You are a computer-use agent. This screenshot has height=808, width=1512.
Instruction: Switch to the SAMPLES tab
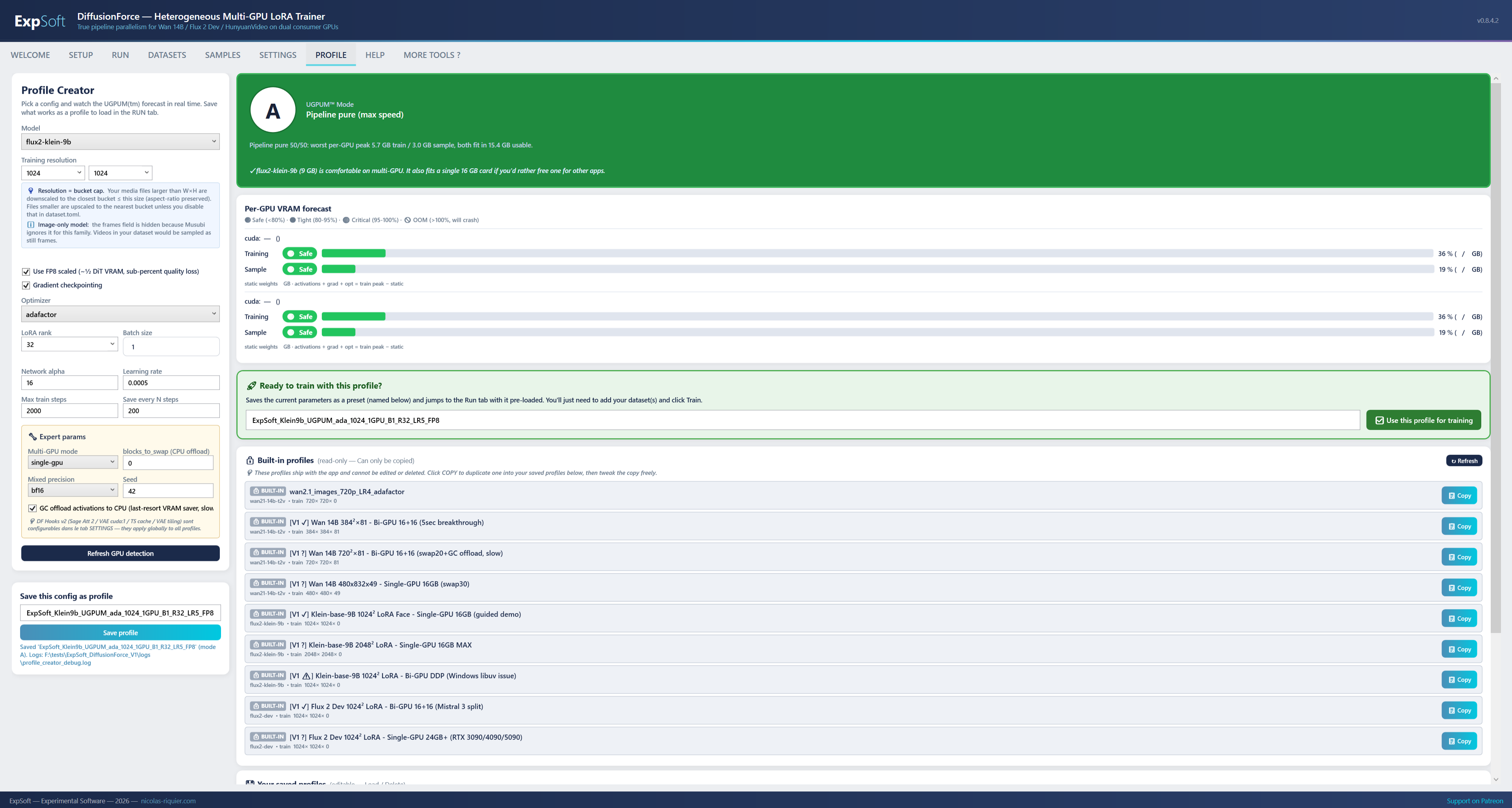click(223, 55)
